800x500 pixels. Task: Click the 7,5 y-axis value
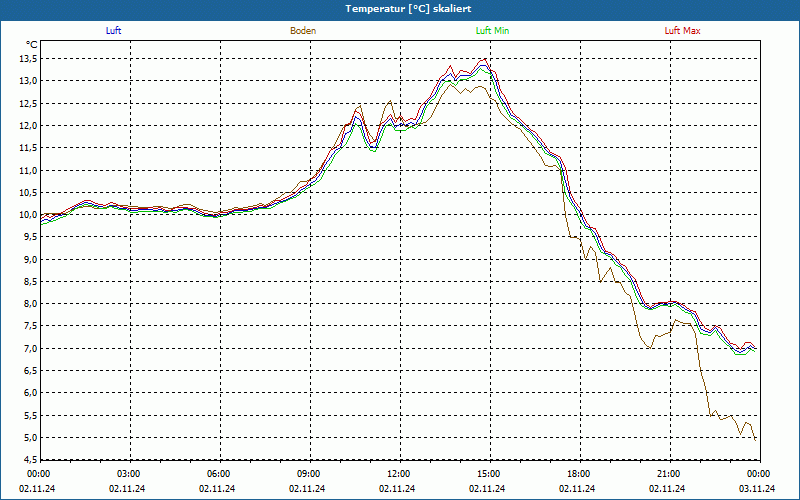coord(30,326)
